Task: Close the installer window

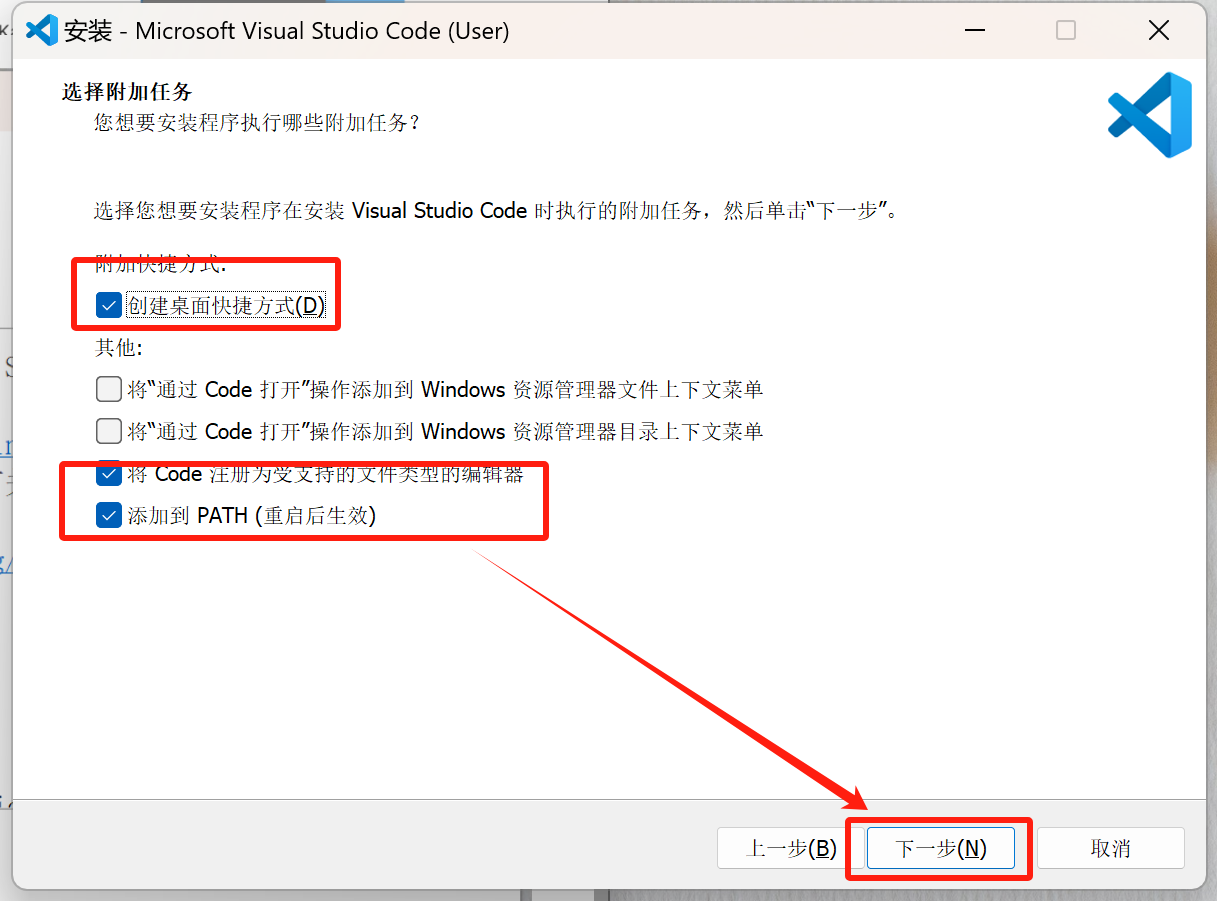Action: (1158, 31)
